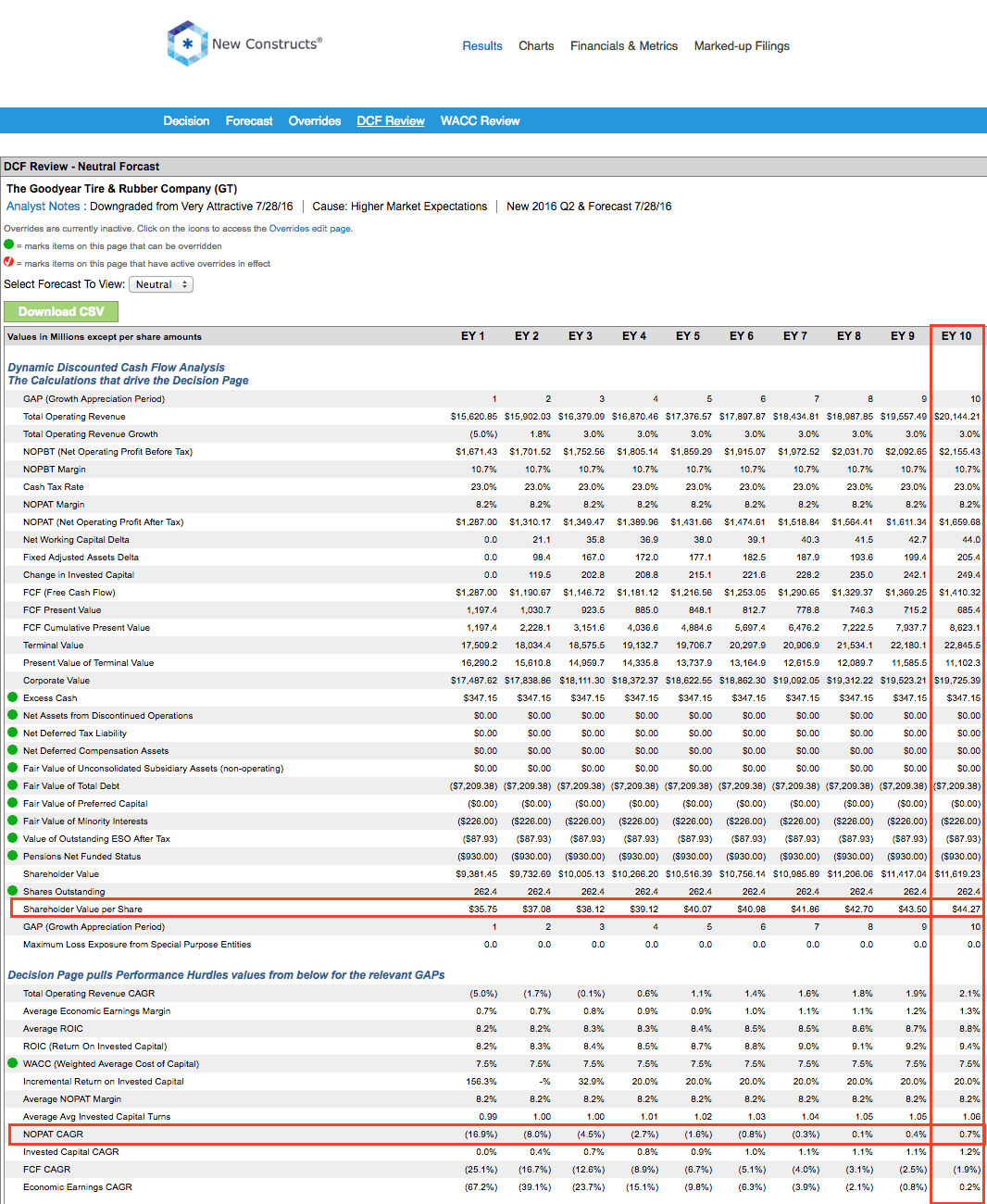Click override dot for Pensions Net Funded Status
The height and width of the screenshot is (1204, 987).
click(13, 856)
